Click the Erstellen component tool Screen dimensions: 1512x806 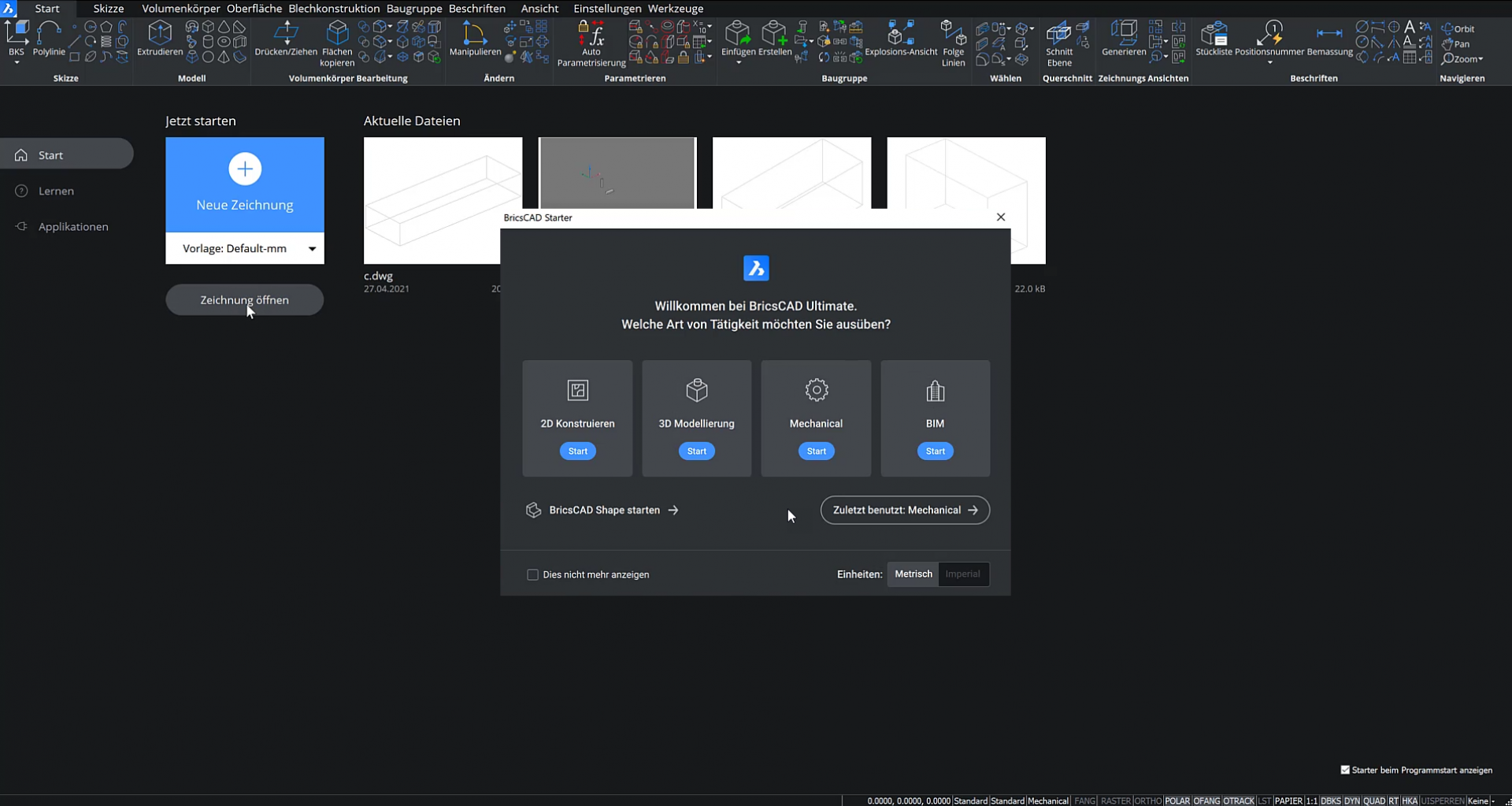pyautogui.click(x=775, y=39)
